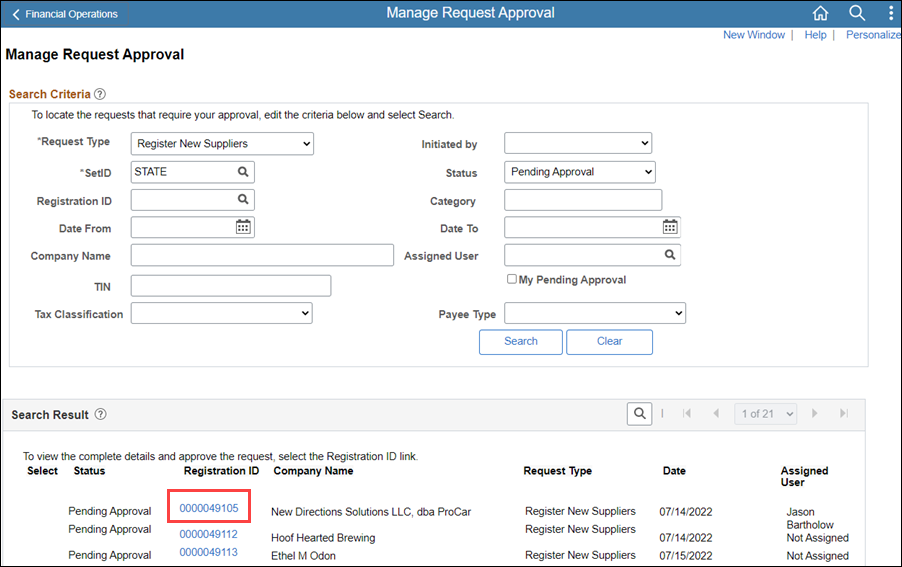Open the Personalize link

point(873,35)
